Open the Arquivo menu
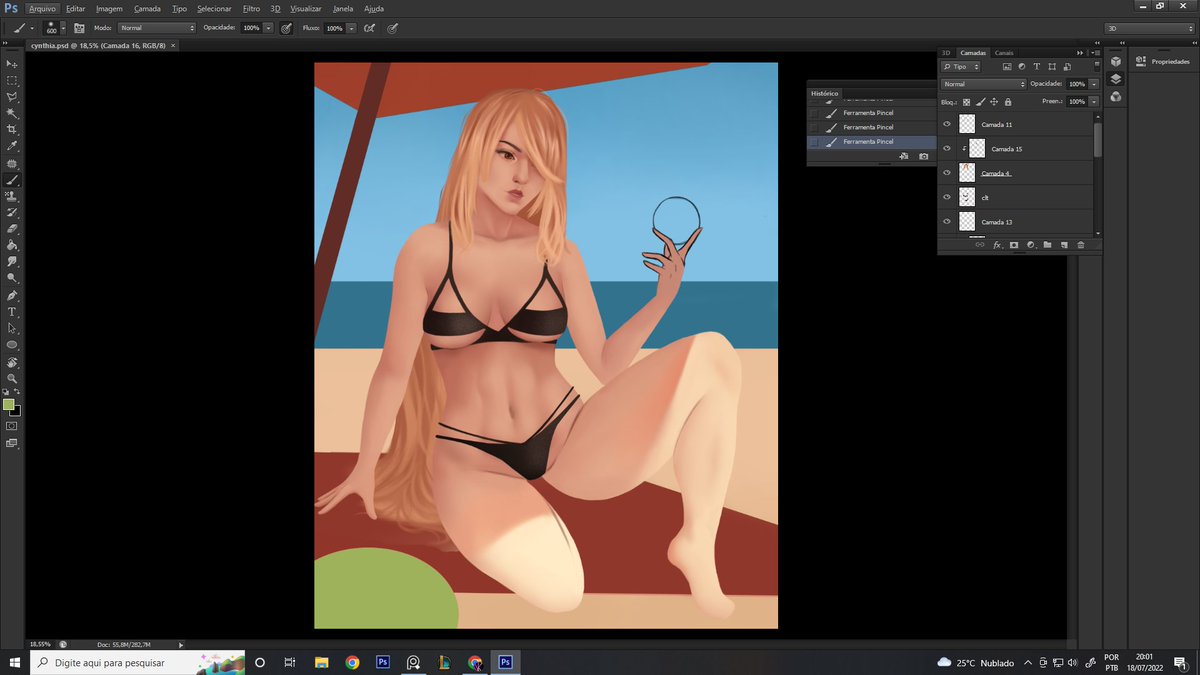Image resolution: width=1200 pixels, height=675 pixels. [43, 8]
